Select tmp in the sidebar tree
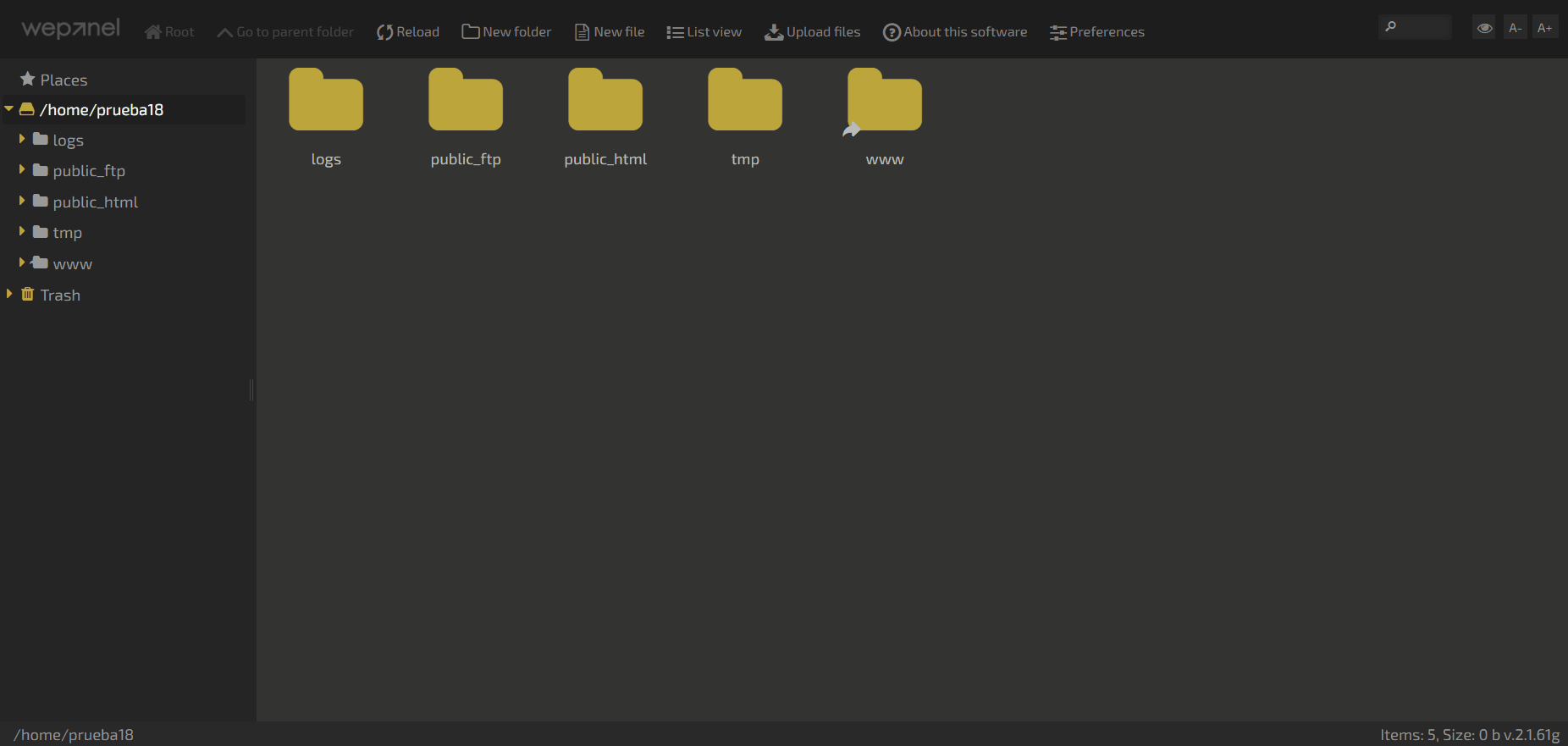Image resolution: width=1568 pixels, height=746 pixels. coord(68,233)
